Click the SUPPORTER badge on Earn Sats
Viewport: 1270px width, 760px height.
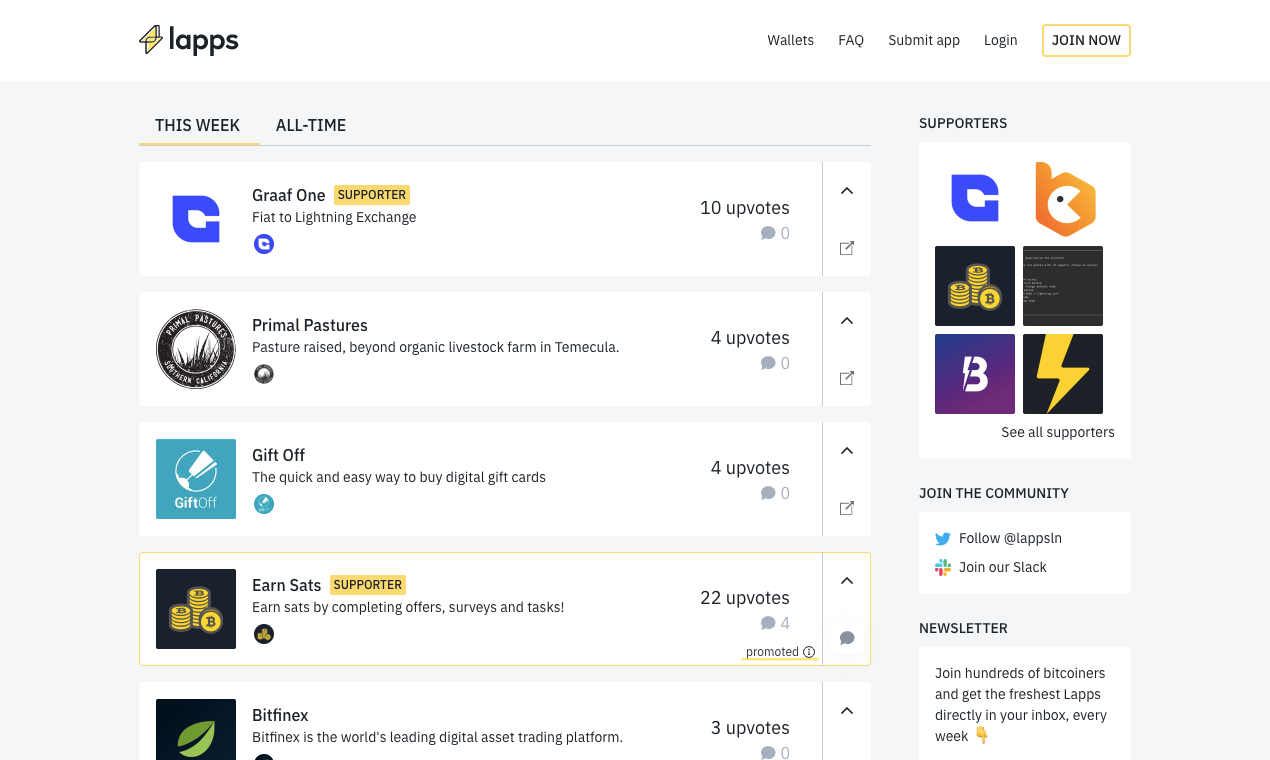tap(368, 585)
